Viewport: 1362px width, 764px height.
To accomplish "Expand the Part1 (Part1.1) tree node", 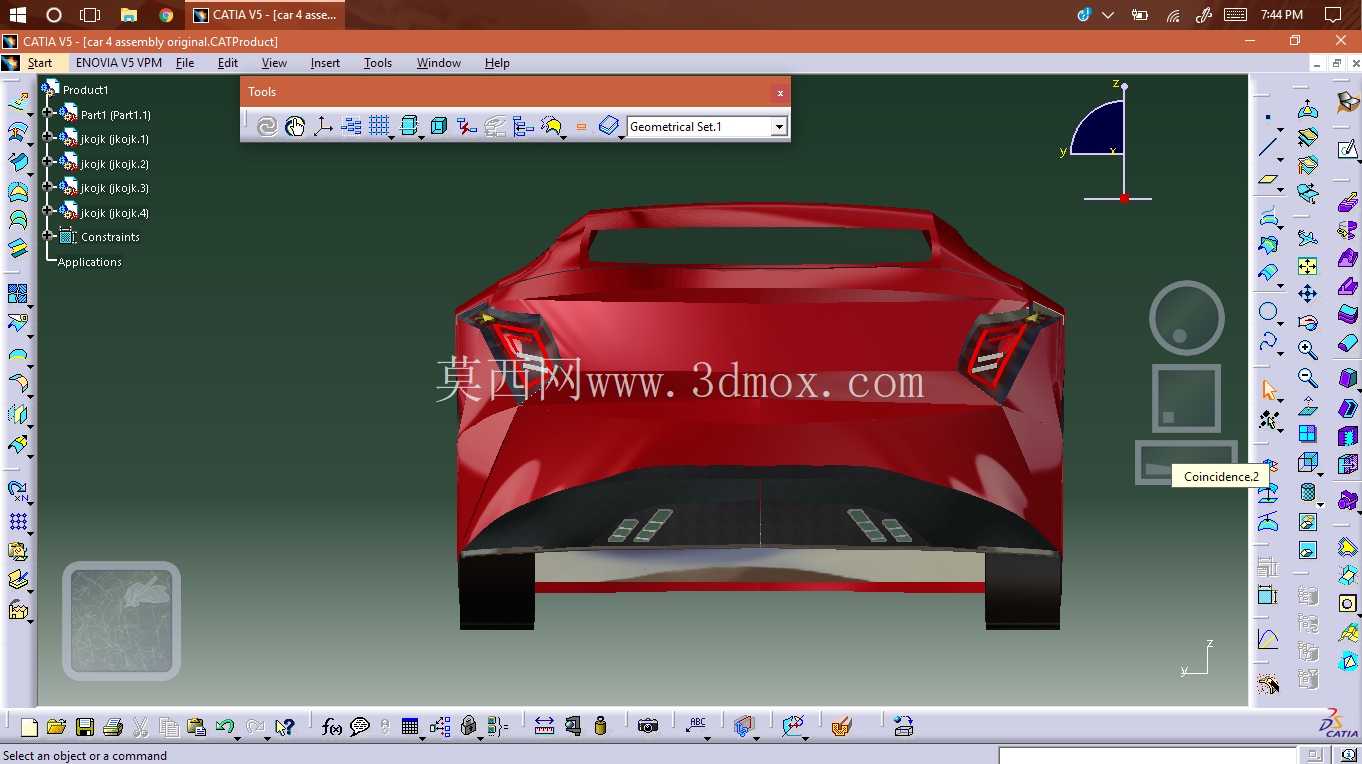I will pos(47,114).
